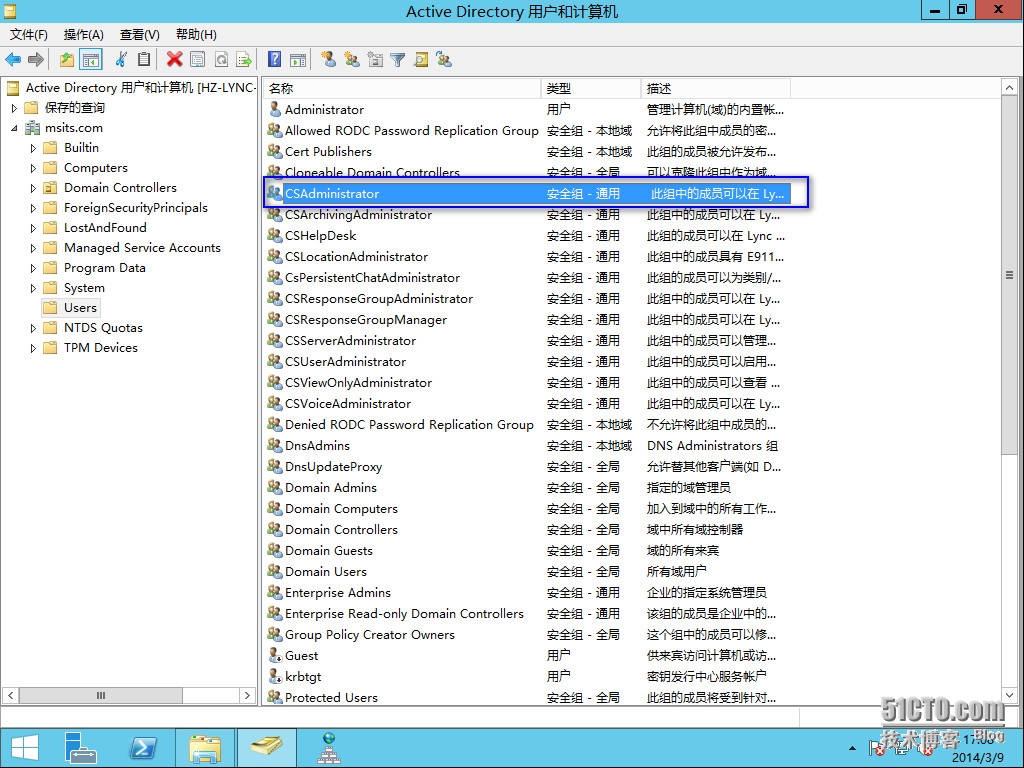Click the Export list icon
This screenshot has height=768, width=1024.
pyautogui.click(x=244, y=60)
